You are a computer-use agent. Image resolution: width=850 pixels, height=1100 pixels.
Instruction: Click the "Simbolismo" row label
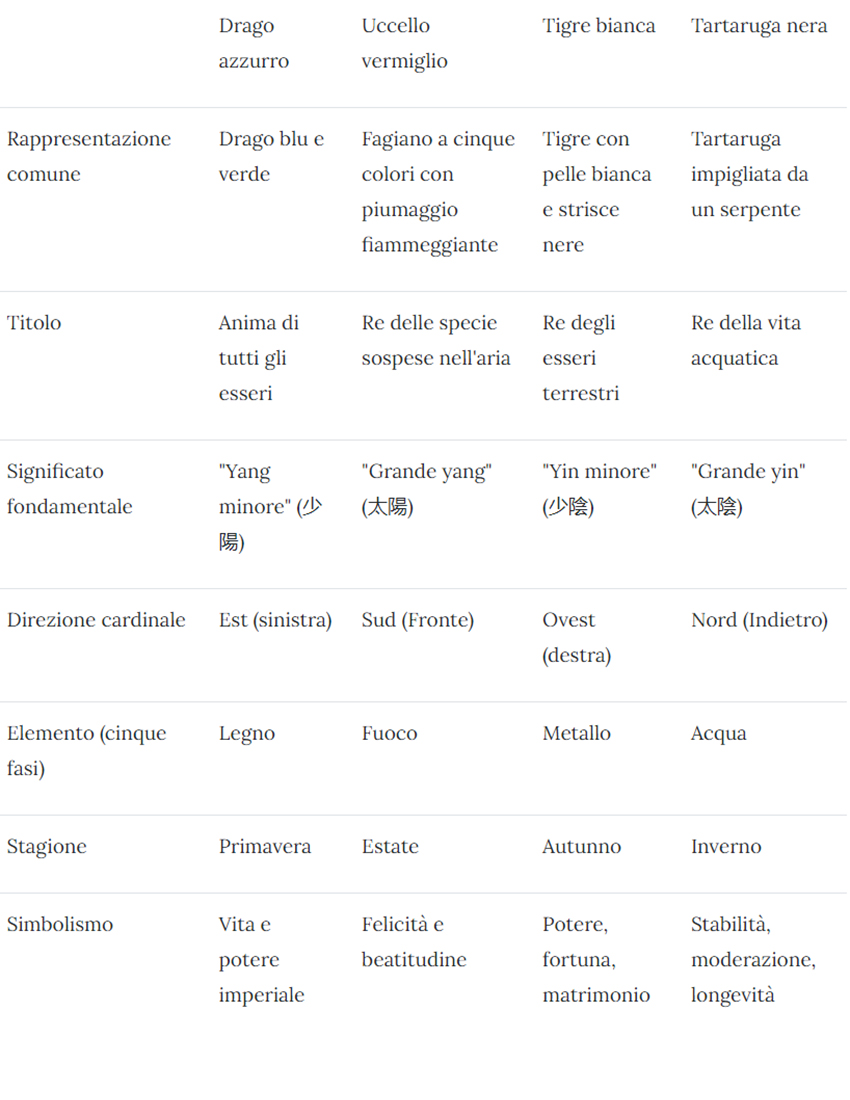pos(60,924)
